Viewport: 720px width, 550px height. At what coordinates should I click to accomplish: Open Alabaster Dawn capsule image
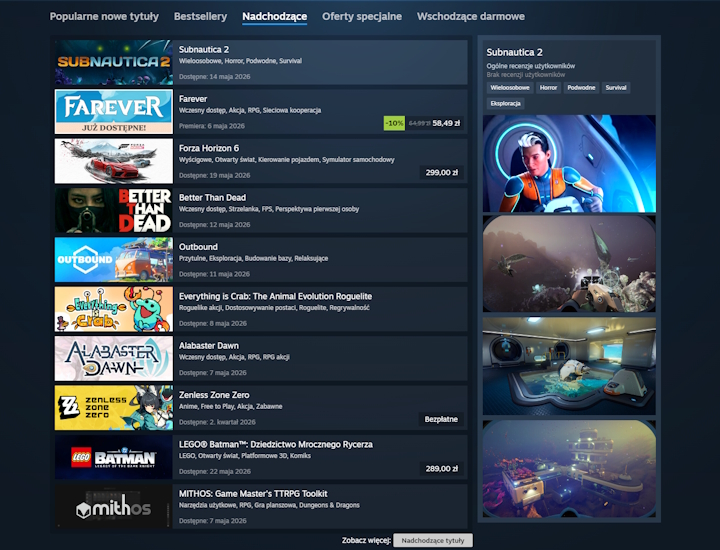pyautogui.click(x=114, y=359)
